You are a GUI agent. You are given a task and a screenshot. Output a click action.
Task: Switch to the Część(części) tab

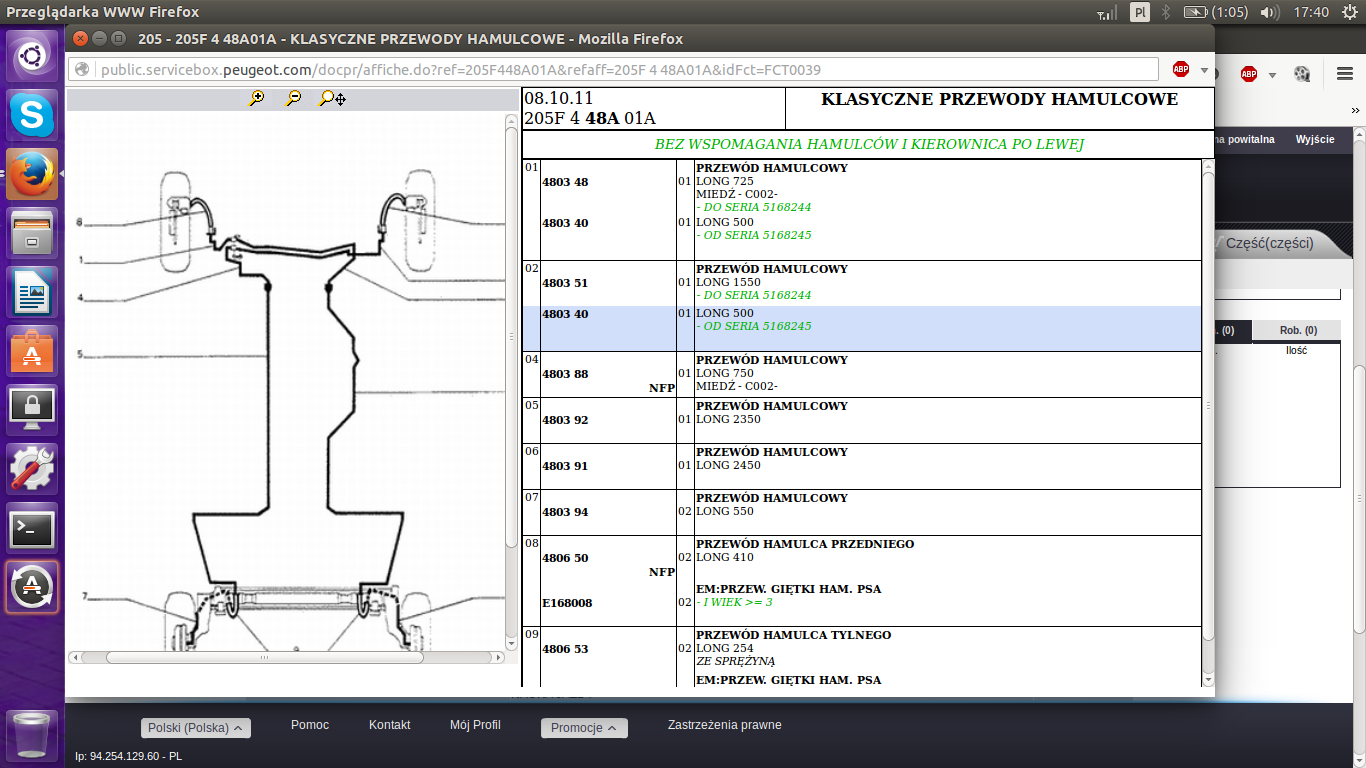coord(1269,243)
